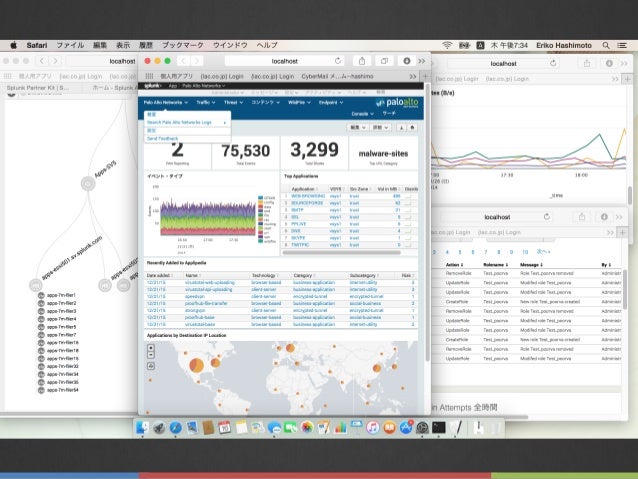Screen dimensions: 638x479
Task: Open the 個人用アプリ bookmark in front window
Action: [x=177, y=76]
